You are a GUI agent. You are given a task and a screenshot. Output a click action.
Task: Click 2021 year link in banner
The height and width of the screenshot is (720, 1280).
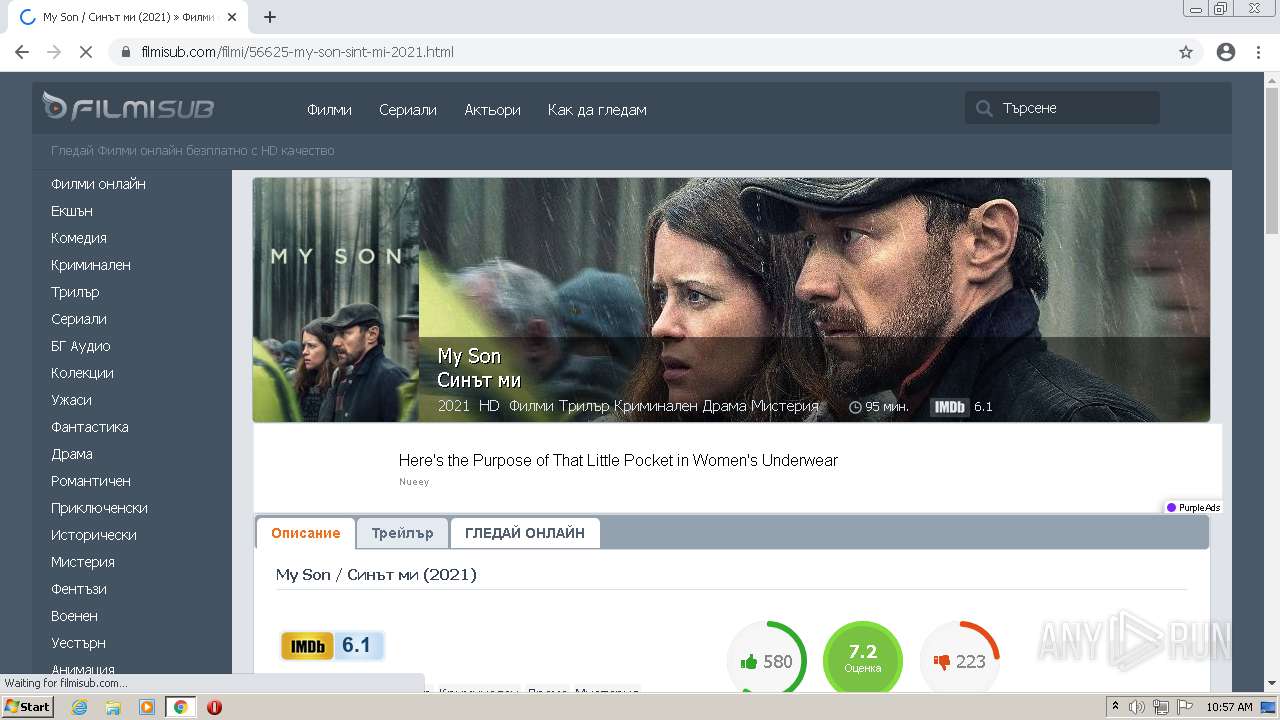453,406
